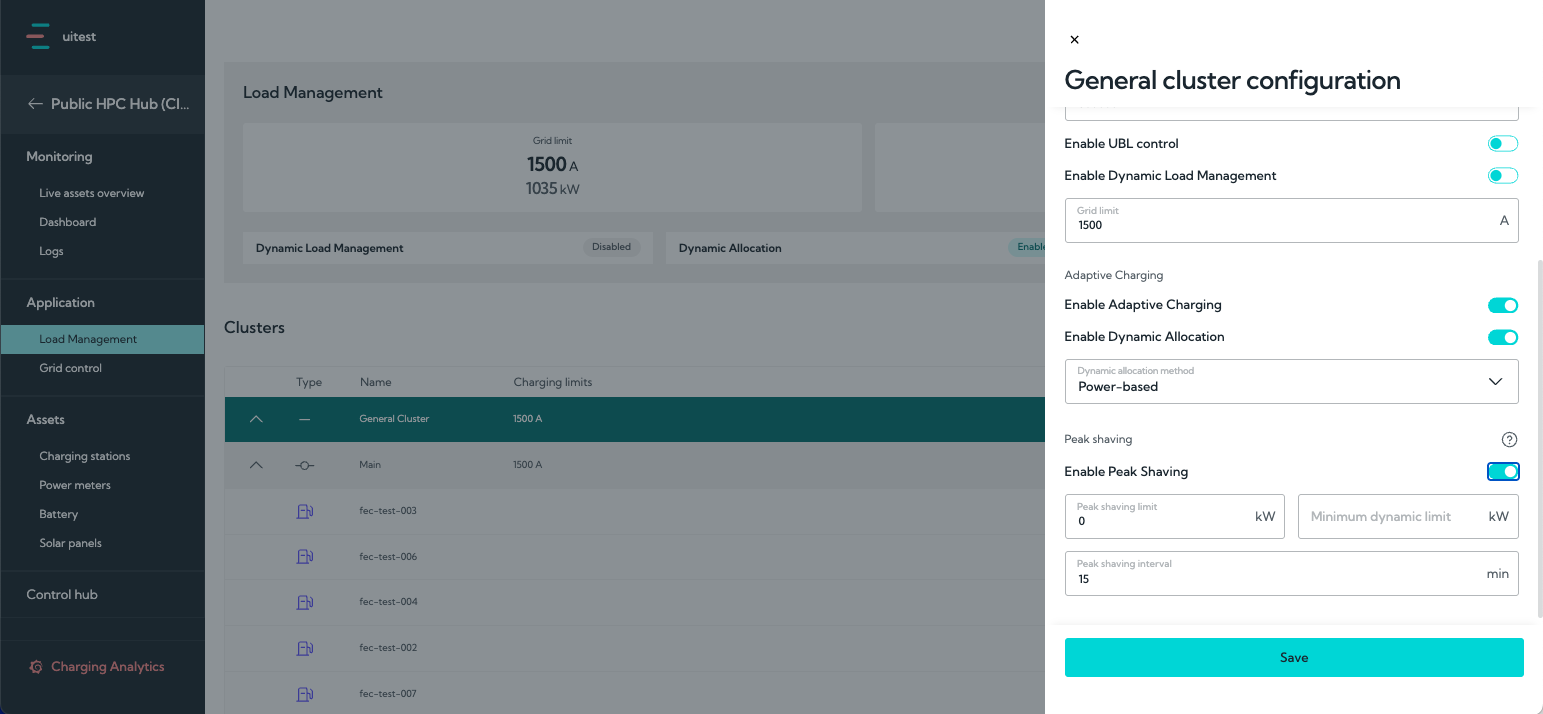Open Charging stations in sidebar
The width and height of the screenshot is (1543, 714).
tap(85, 456)
